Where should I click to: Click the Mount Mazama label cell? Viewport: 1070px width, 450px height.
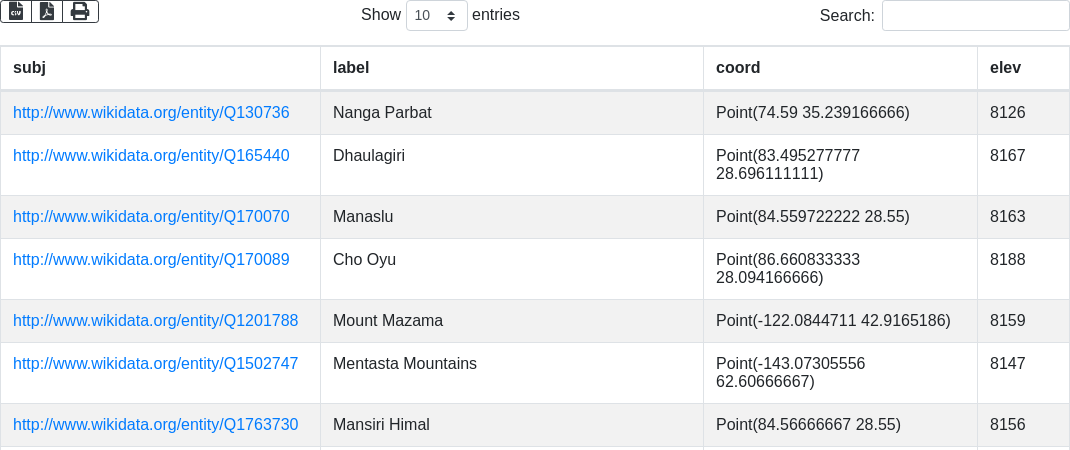coord(388,321)
